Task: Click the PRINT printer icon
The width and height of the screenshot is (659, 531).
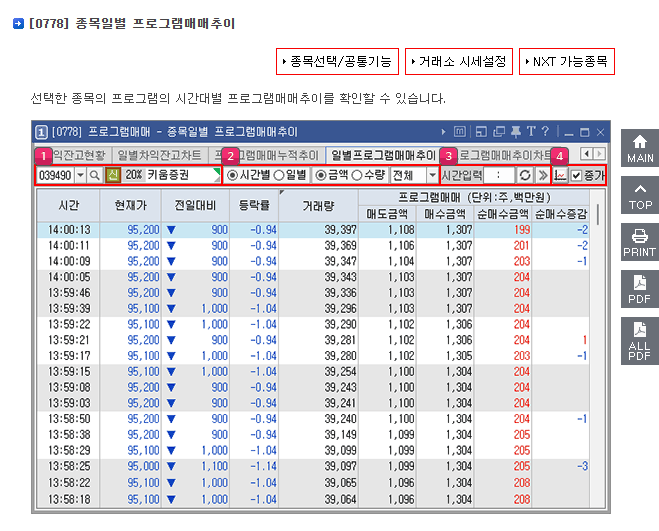Action: pos(640,243)
